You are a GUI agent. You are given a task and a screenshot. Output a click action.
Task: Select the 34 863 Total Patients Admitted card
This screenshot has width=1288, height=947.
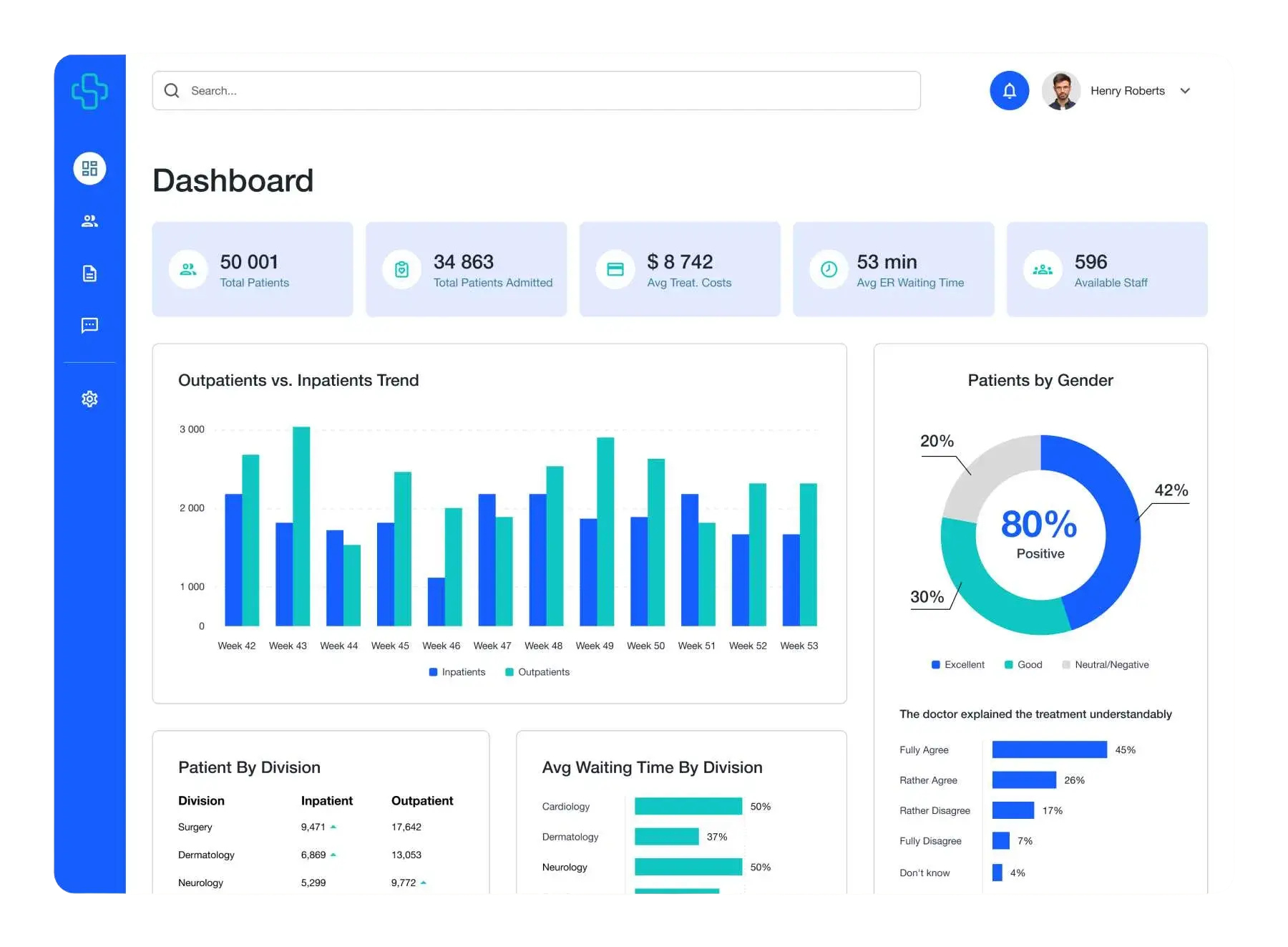click(x=466, y=269)
